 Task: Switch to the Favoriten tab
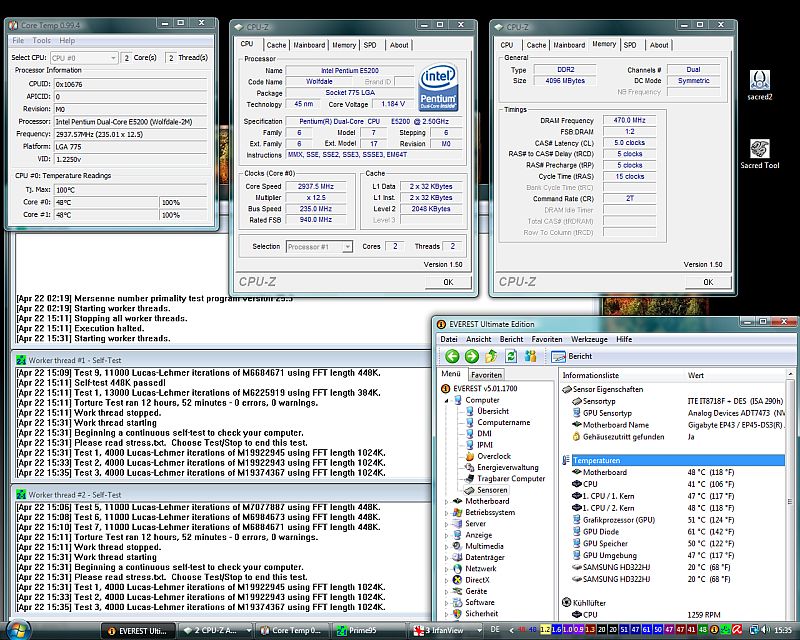pyautogui.click(x=487, y=374)
